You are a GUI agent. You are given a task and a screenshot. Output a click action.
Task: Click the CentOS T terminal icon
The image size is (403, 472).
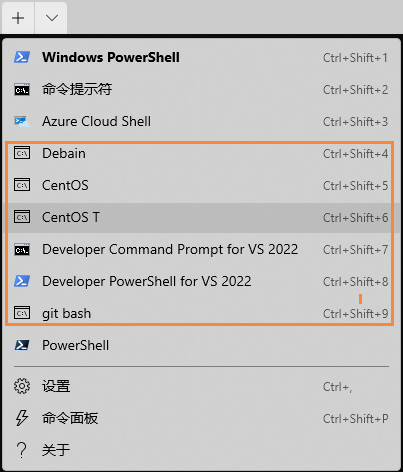pos(22,217)
